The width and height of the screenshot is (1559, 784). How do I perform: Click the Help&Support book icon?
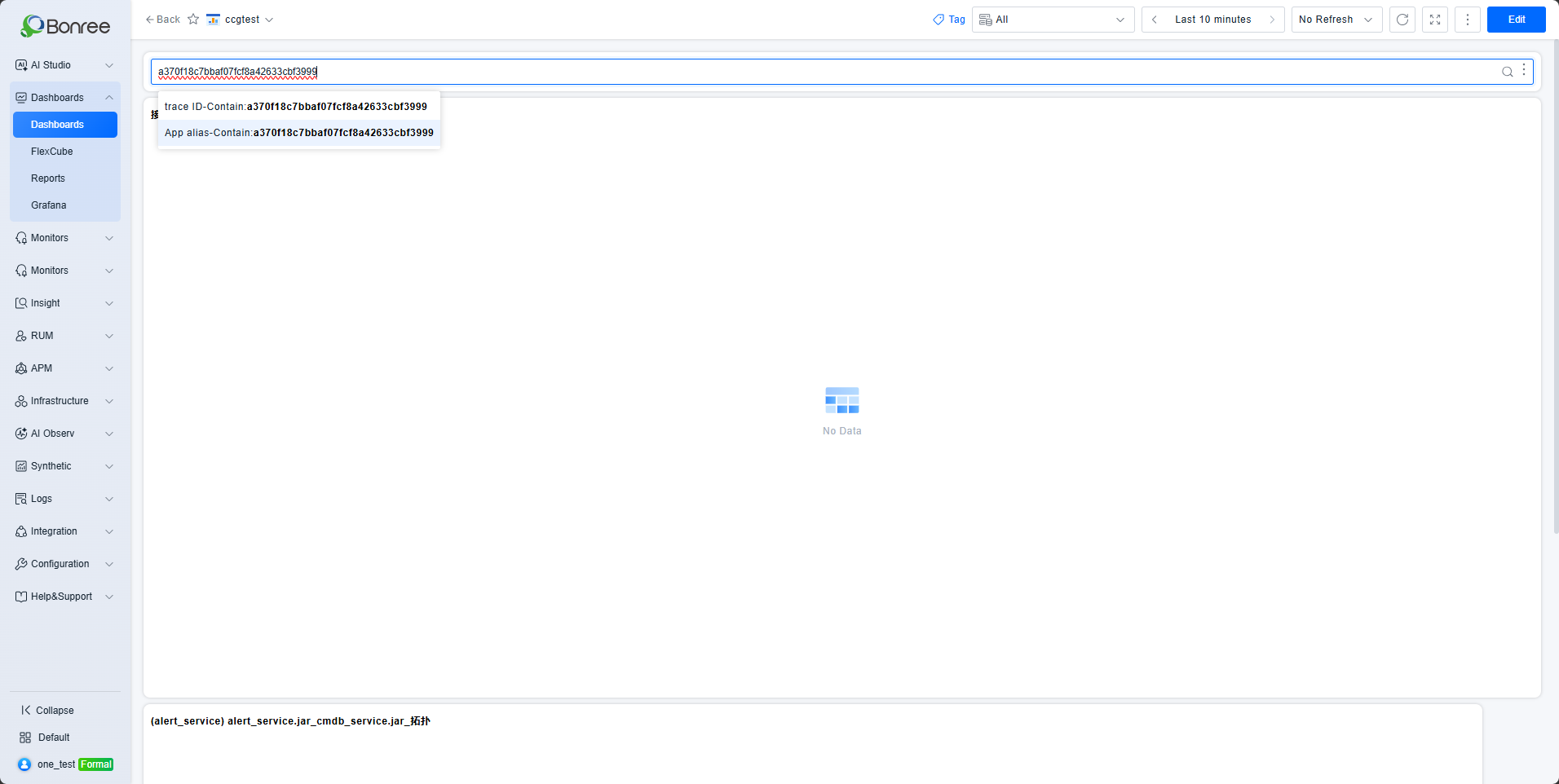(21, 597)
